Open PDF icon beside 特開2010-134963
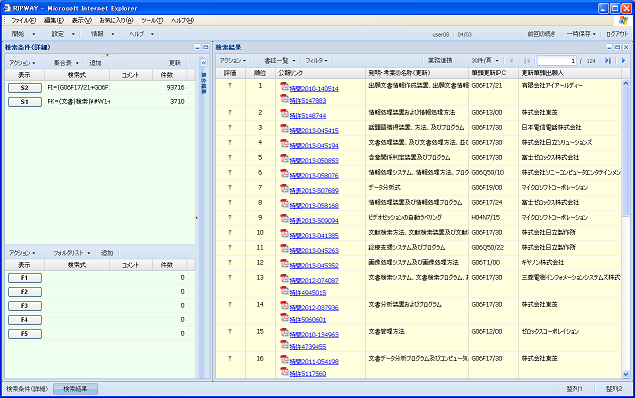 pyautogui.click(x=284, y=332)
